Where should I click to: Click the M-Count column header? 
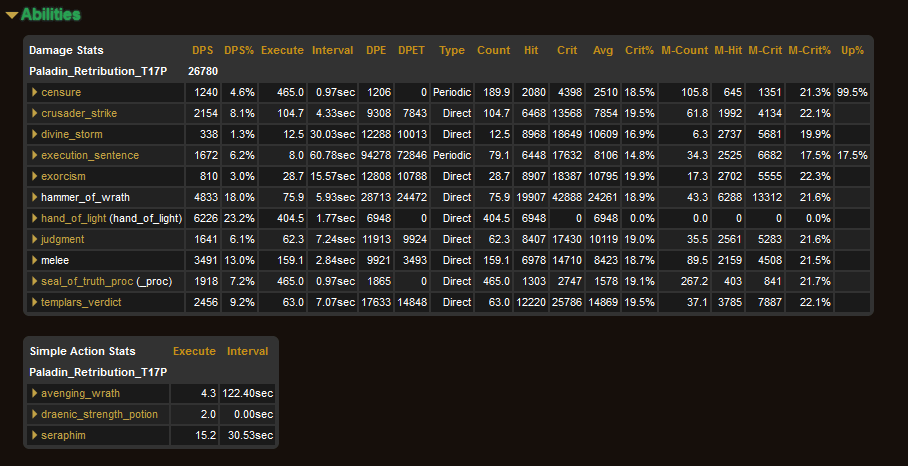[x=684, y=50]
